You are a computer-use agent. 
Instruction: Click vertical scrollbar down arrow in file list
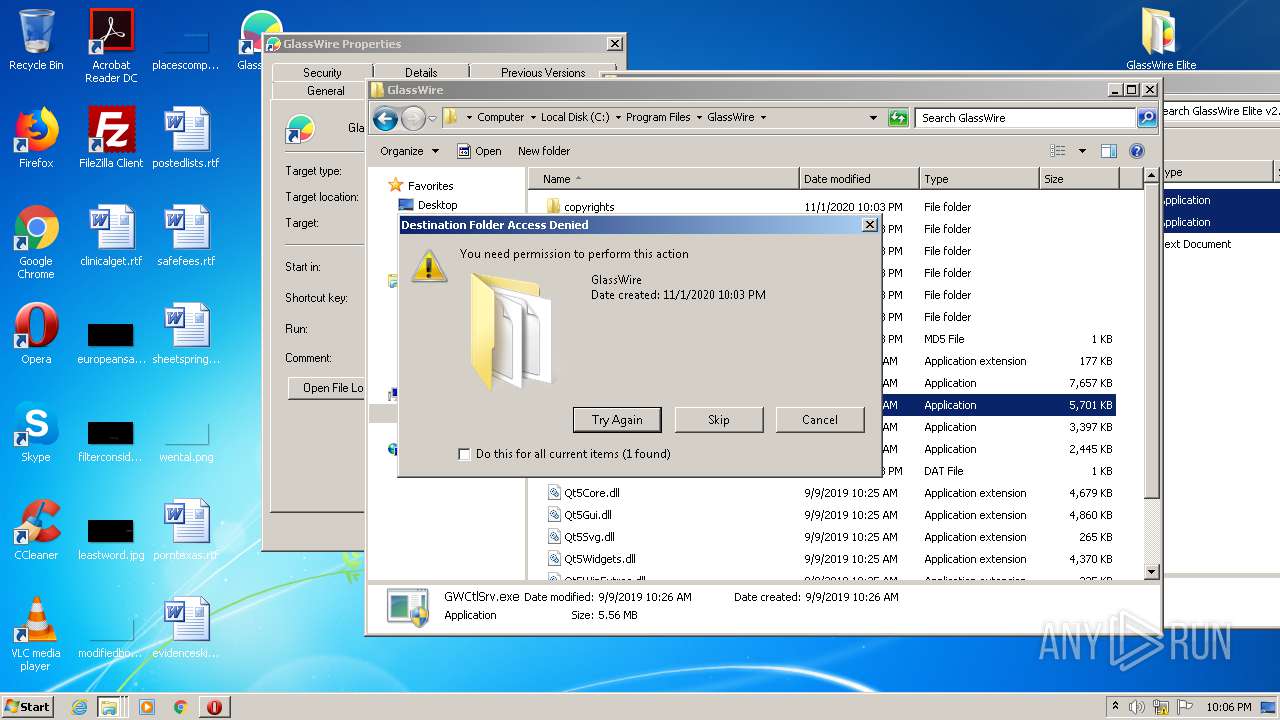1151,572
